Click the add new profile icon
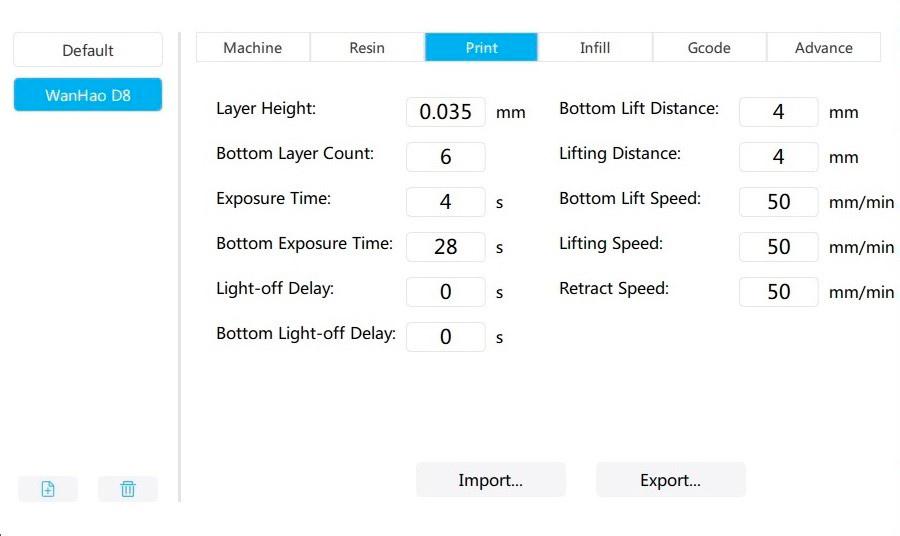900x536 pixels. tap(48, 489)
